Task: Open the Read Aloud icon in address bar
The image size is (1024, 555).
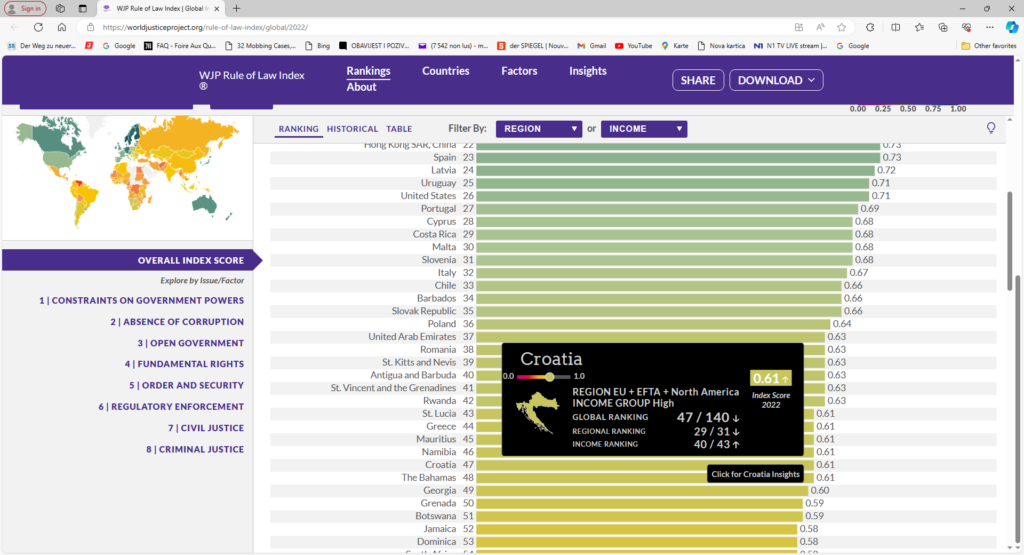Action: click(820, 27)
